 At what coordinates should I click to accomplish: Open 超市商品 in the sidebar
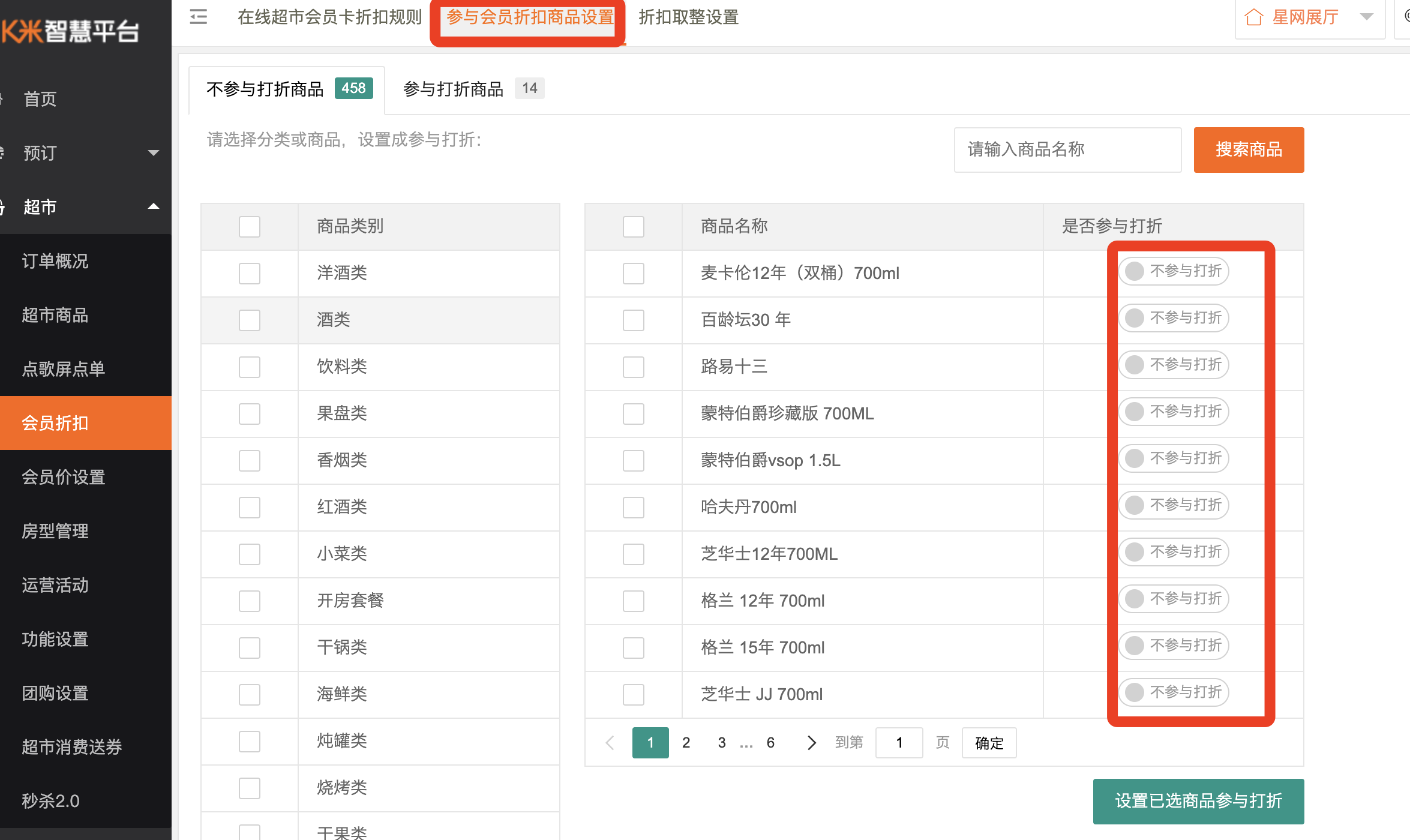click(x=86, y=315)
